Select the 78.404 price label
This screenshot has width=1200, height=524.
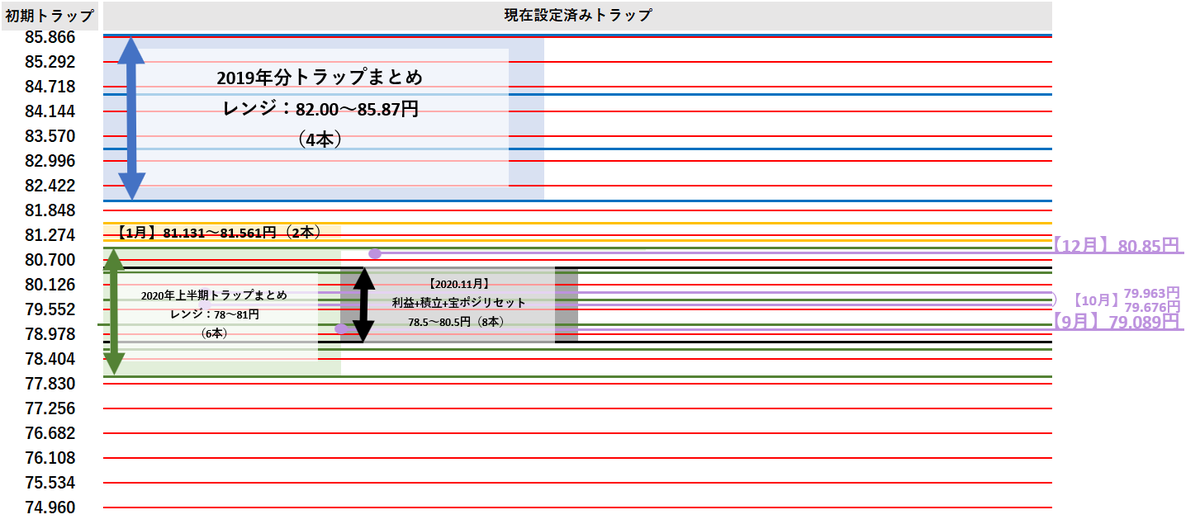[x=49, y=359]
